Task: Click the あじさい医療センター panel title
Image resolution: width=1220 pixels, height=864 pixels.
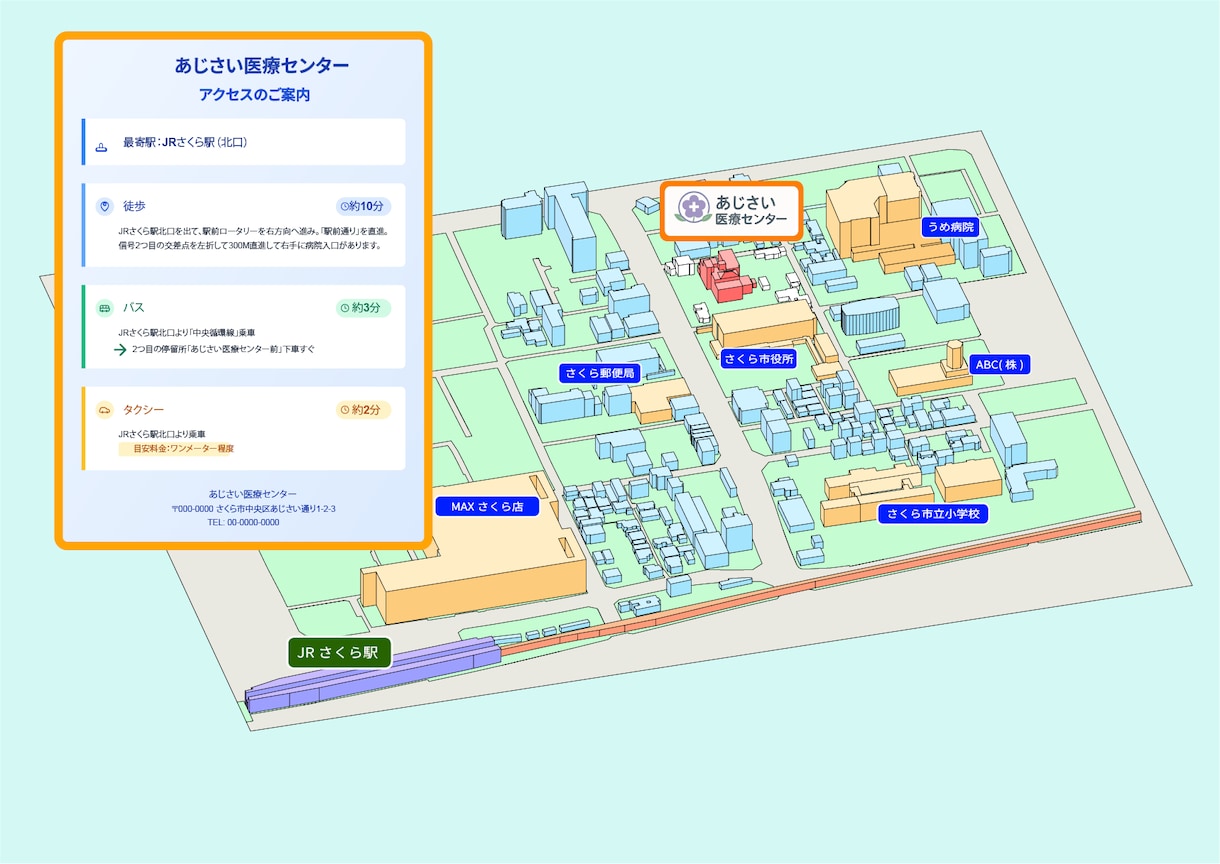Action: pyautogui.click(x=262, y=66)
